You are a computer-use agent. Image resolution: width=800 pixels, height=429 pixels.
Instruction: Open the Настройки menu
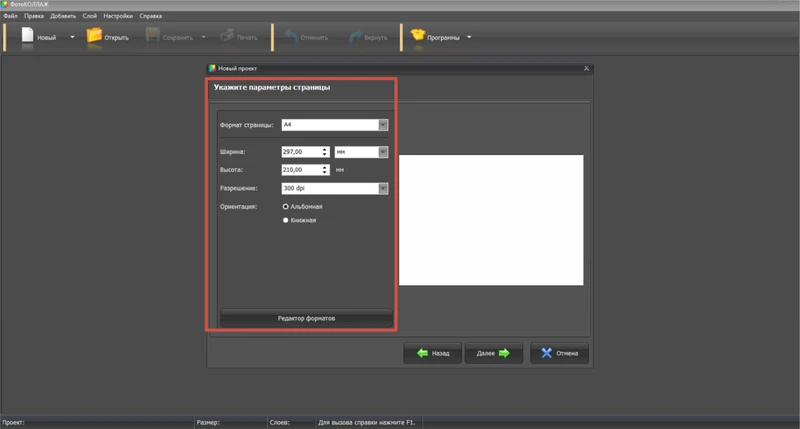tap(118, 16)
